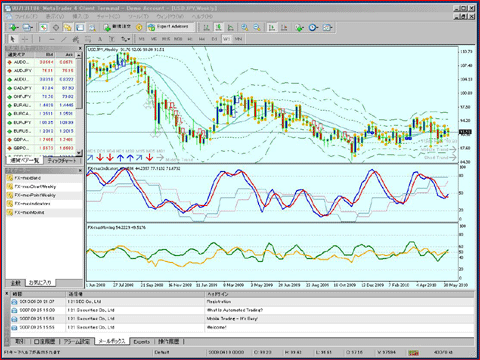Zoom out of the chart
The width and height of the screenshot is (480, 360).
(257, 28)
